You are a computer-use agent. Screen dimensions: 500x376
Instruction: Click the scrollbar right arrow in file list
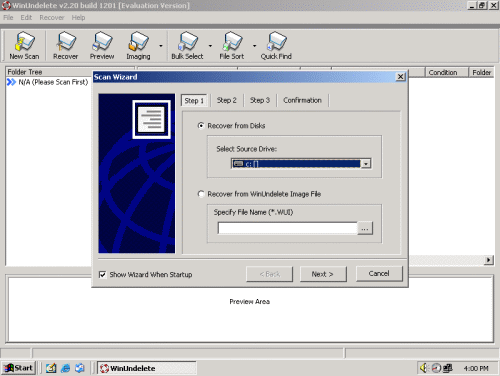pos(488,260)
